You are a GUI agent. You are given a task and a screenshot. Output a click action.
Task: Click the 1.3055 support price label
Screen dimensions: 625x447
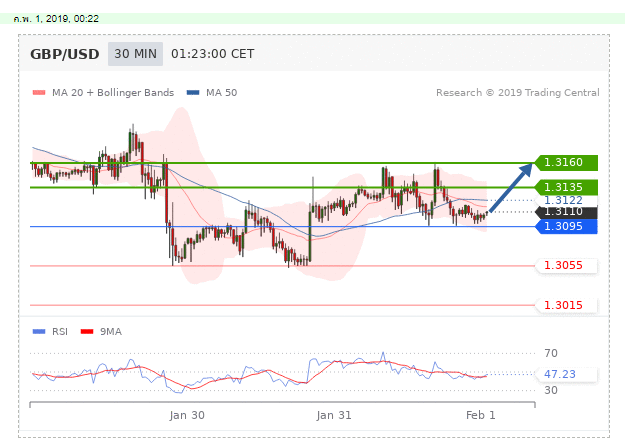566,266
